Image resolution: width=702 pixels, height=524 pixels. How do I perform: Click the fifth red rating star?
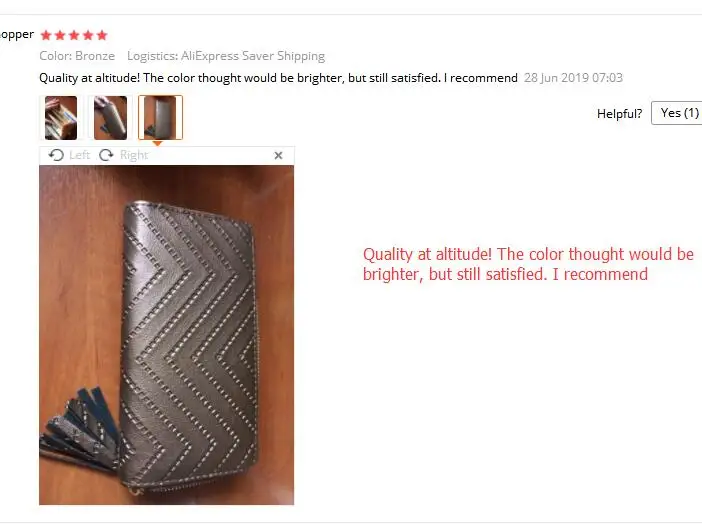(x=102, y=35)
